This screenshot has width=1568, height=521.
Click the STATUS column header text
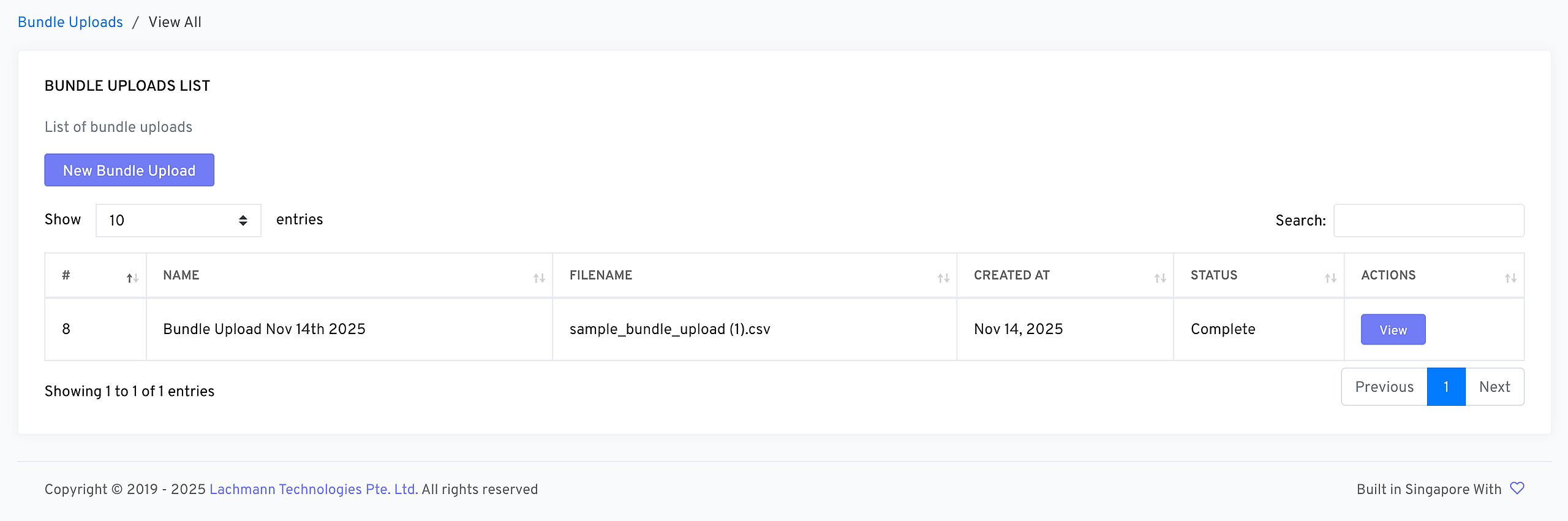[1214, 275]
